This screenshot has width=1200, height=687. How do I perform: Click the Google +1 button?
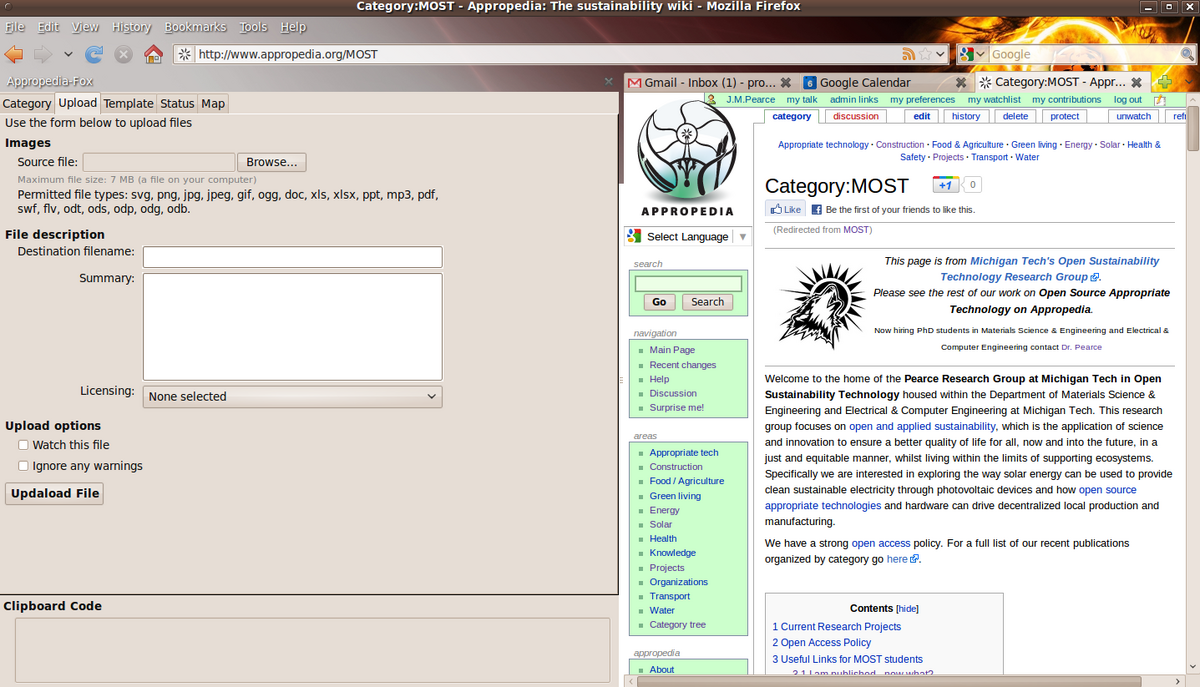click(x=946, y=185)
